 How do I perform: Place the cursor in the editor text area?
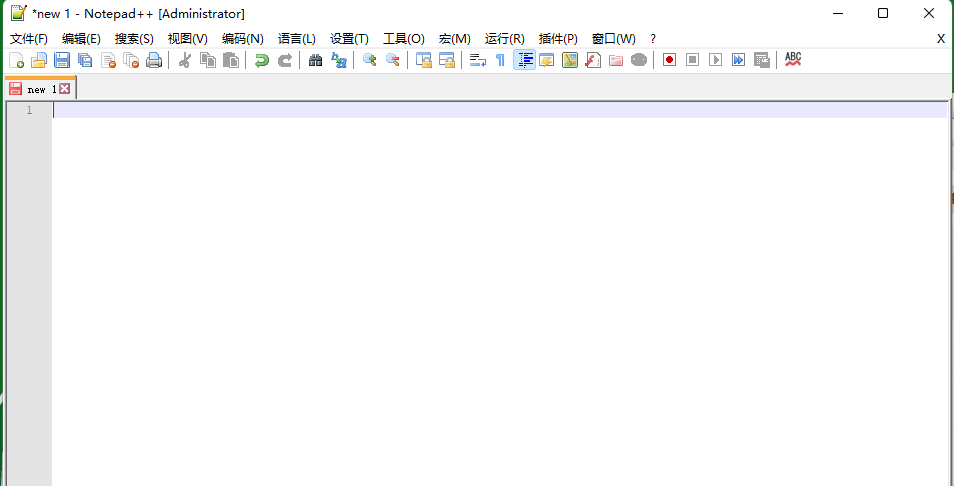tap(499, 292)
